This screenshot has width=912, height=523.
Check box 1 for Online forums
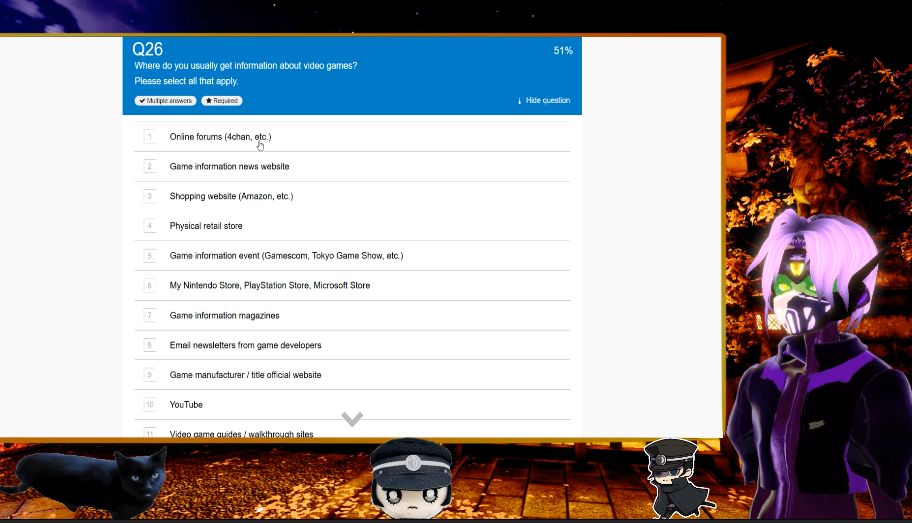click(x=149, y=137)
